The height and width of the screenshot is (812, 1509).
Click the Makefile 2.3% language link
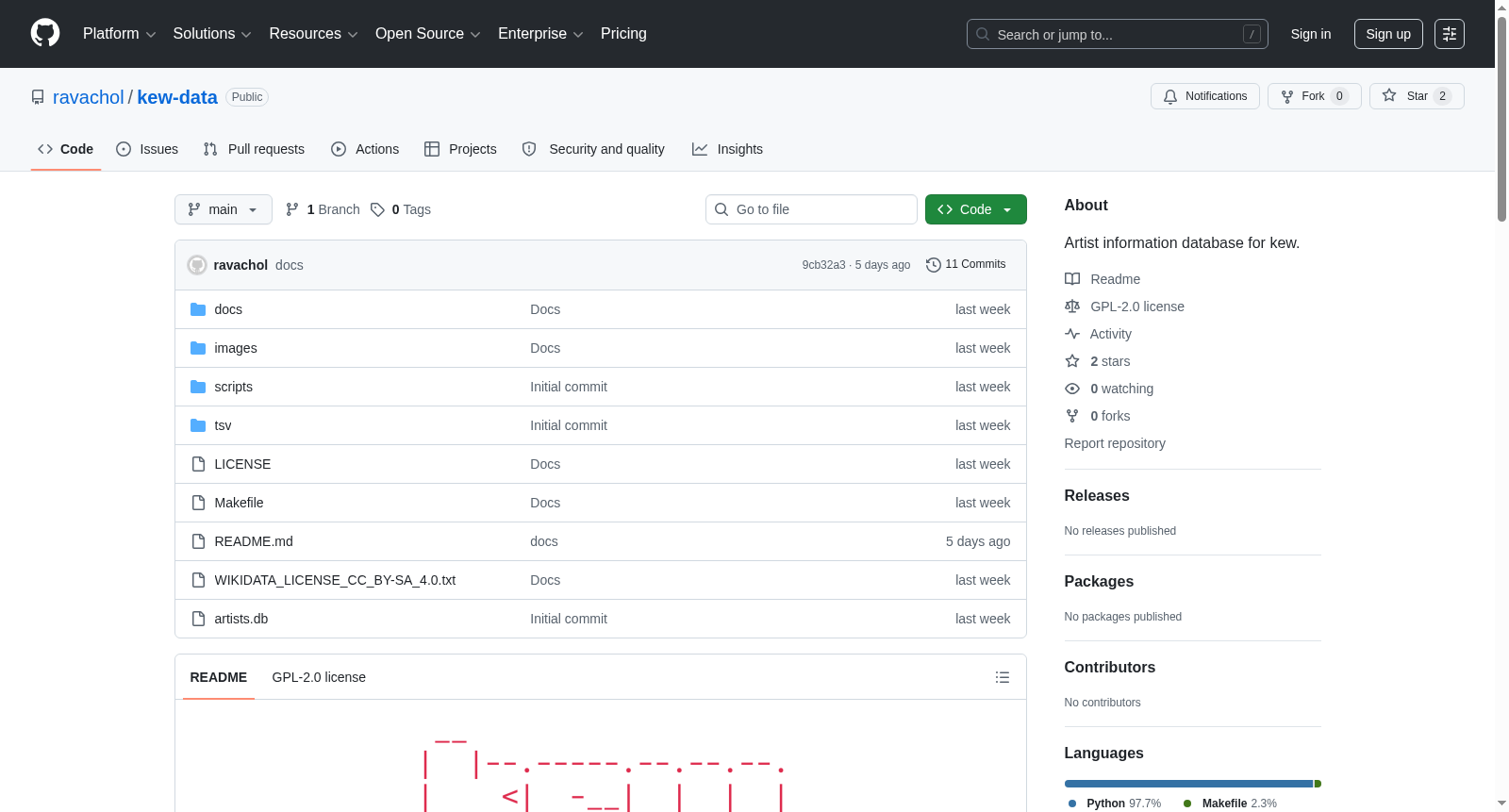pos(1231,804)
